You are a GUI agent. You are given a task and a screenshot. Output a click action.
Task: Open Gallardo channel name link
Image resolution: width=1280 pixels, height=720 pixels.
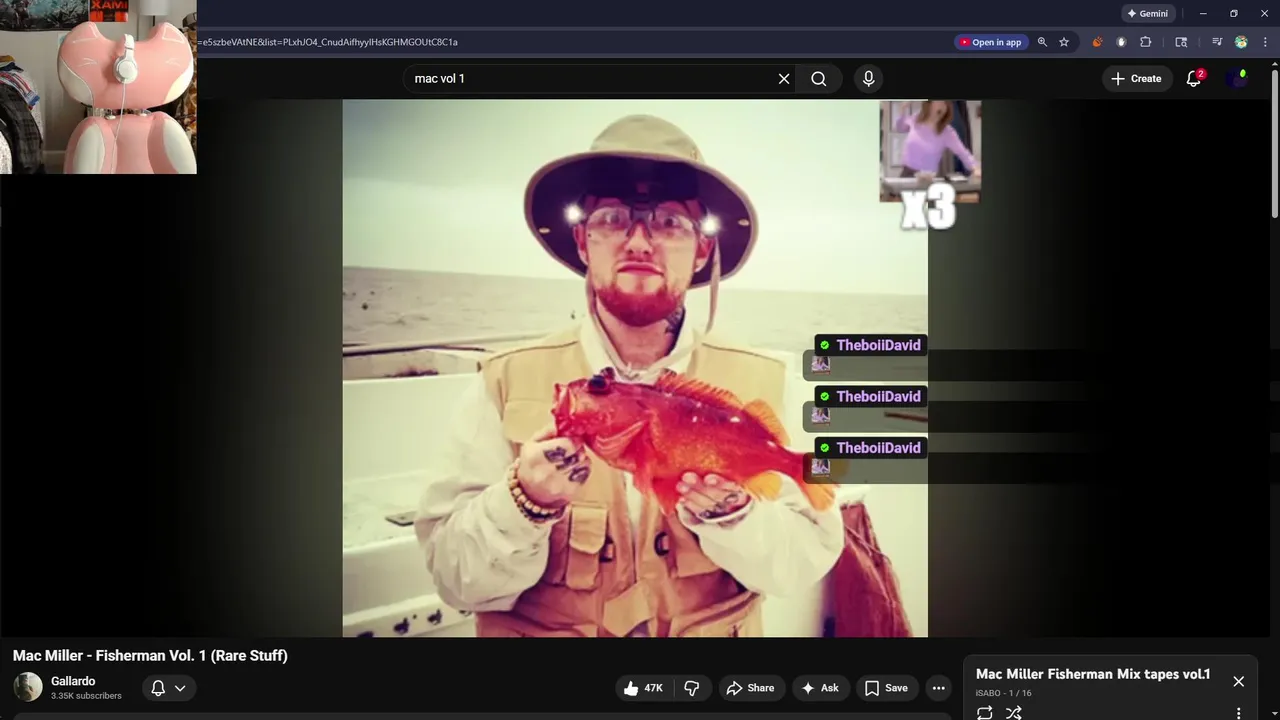(73, 681)
